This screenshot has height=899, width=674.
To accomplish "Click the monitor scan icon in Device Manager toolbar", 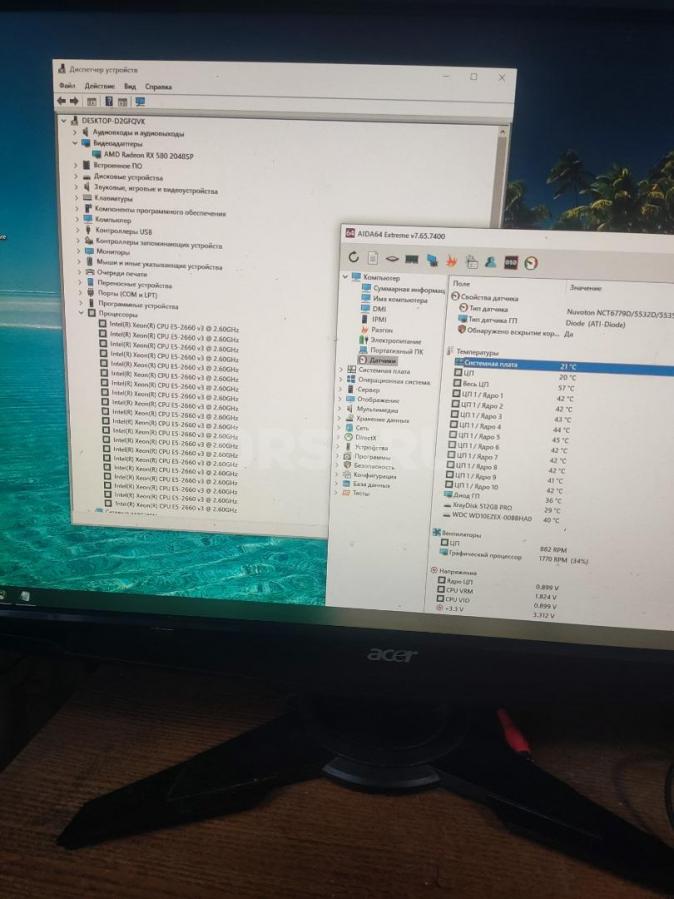I will pos(140,102).
